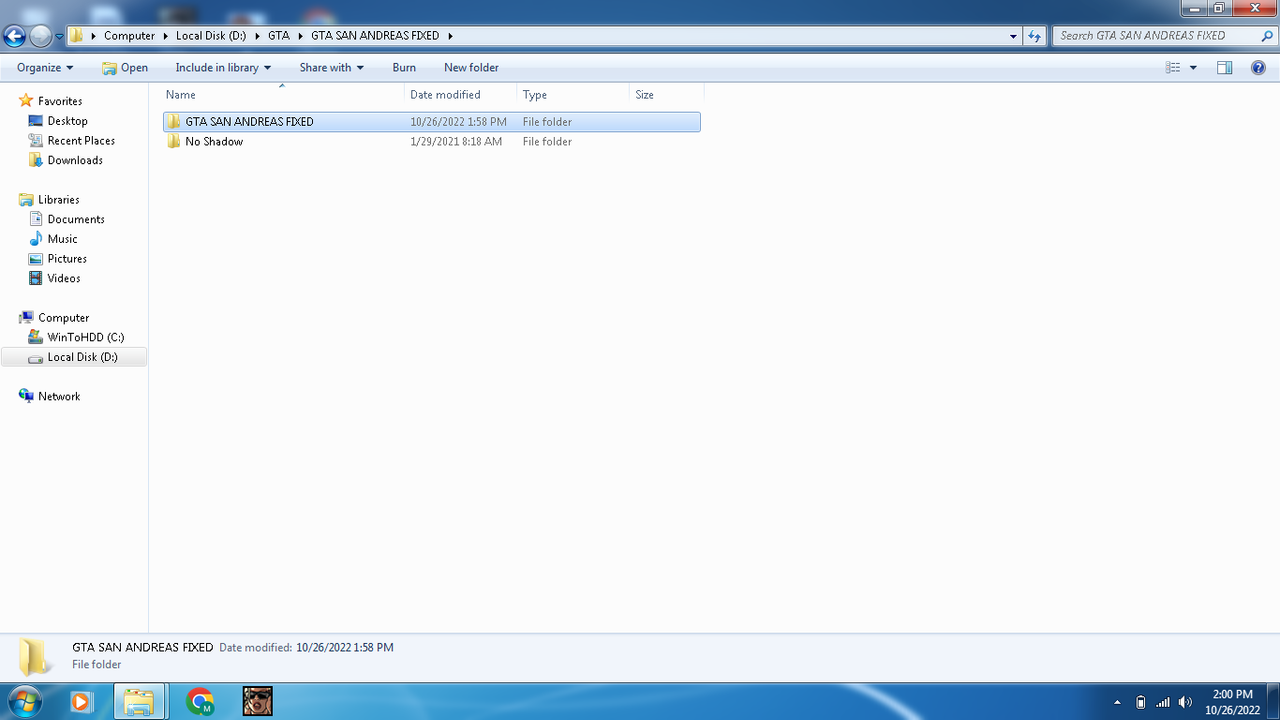Select Local Disk (D:) in the sidebar
Image resolution: width=1280 pixels, height=720 pixels.
(74, 357)
